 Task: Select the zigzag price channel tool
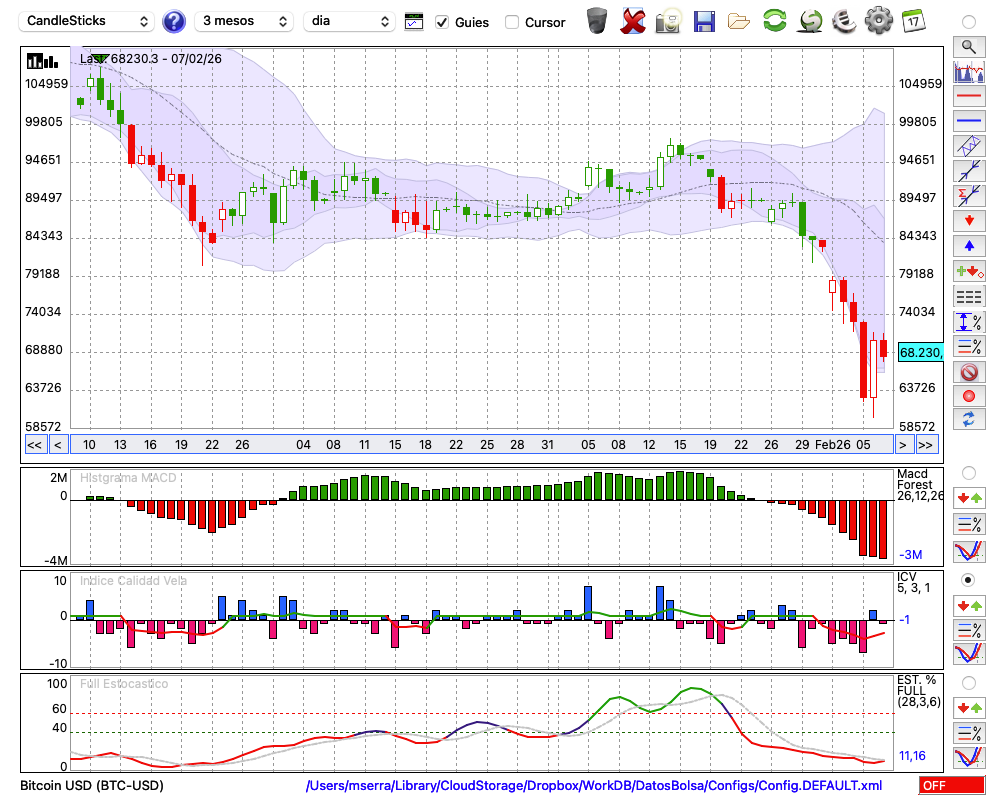coord(969,145)
